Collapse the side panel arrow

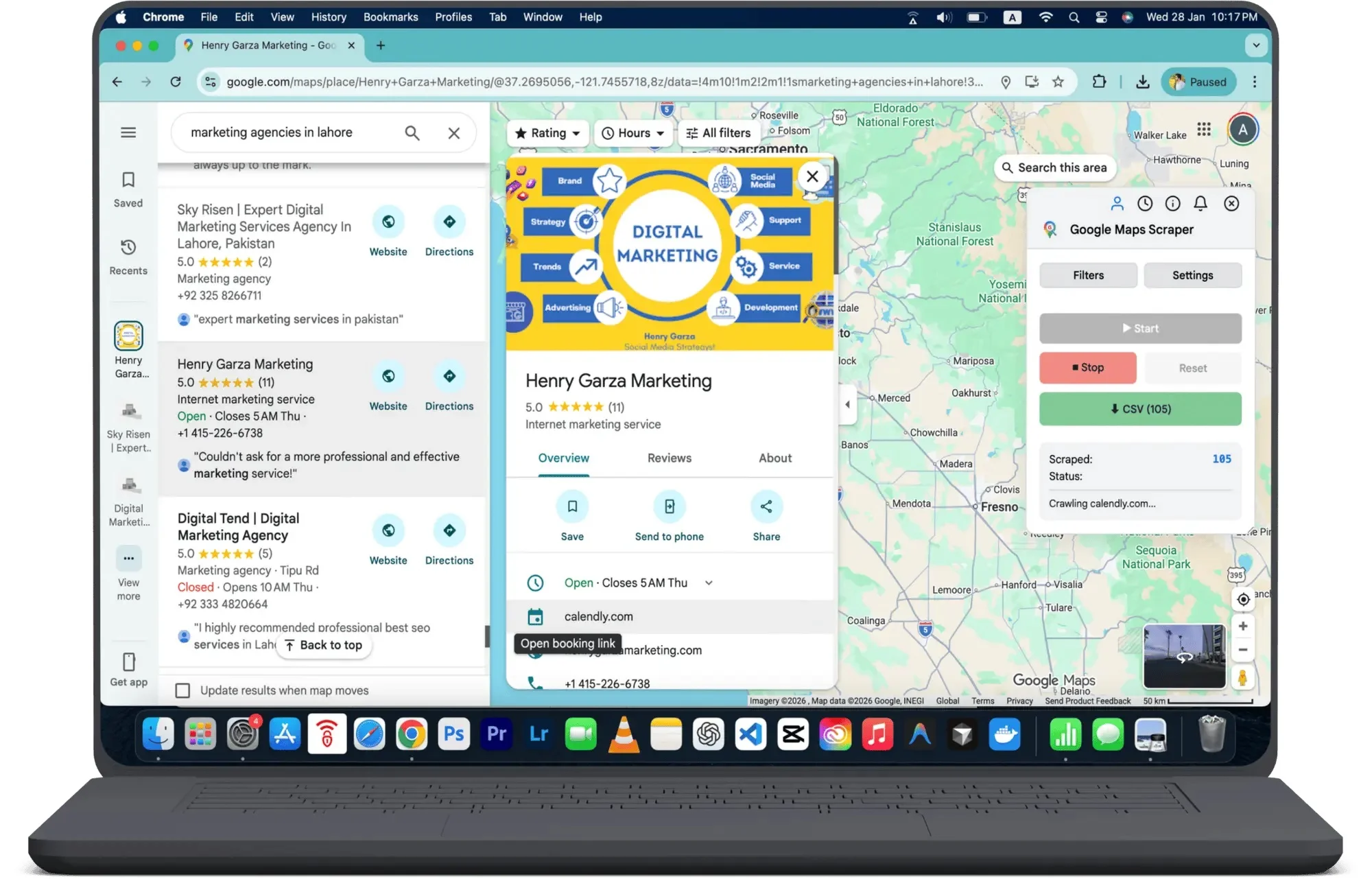pos(847,404)
